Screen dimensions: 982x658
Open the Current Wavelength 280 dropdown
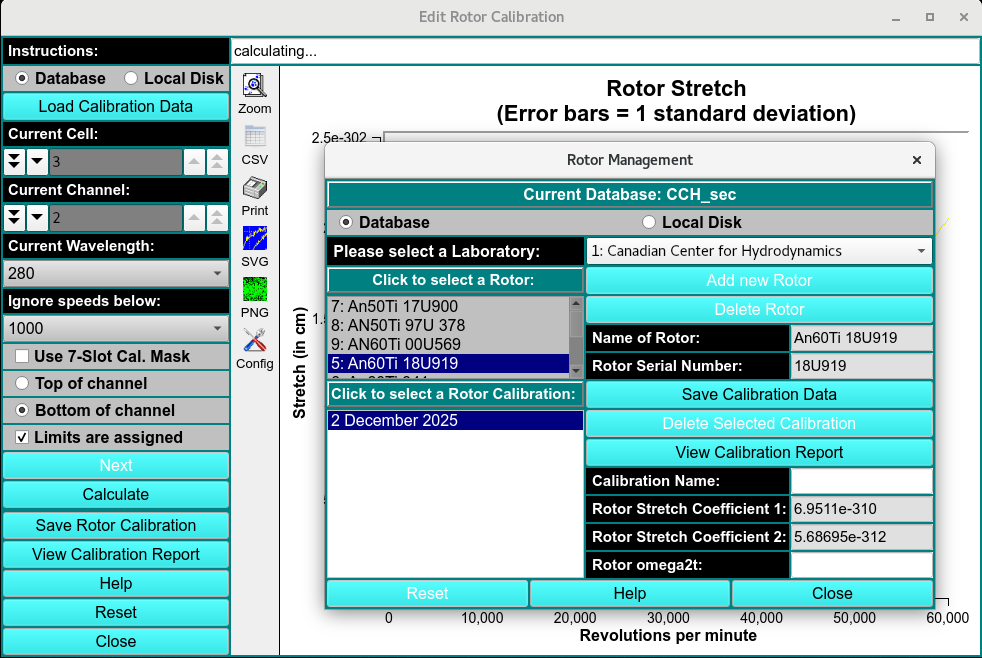click(x=116, y=273)
